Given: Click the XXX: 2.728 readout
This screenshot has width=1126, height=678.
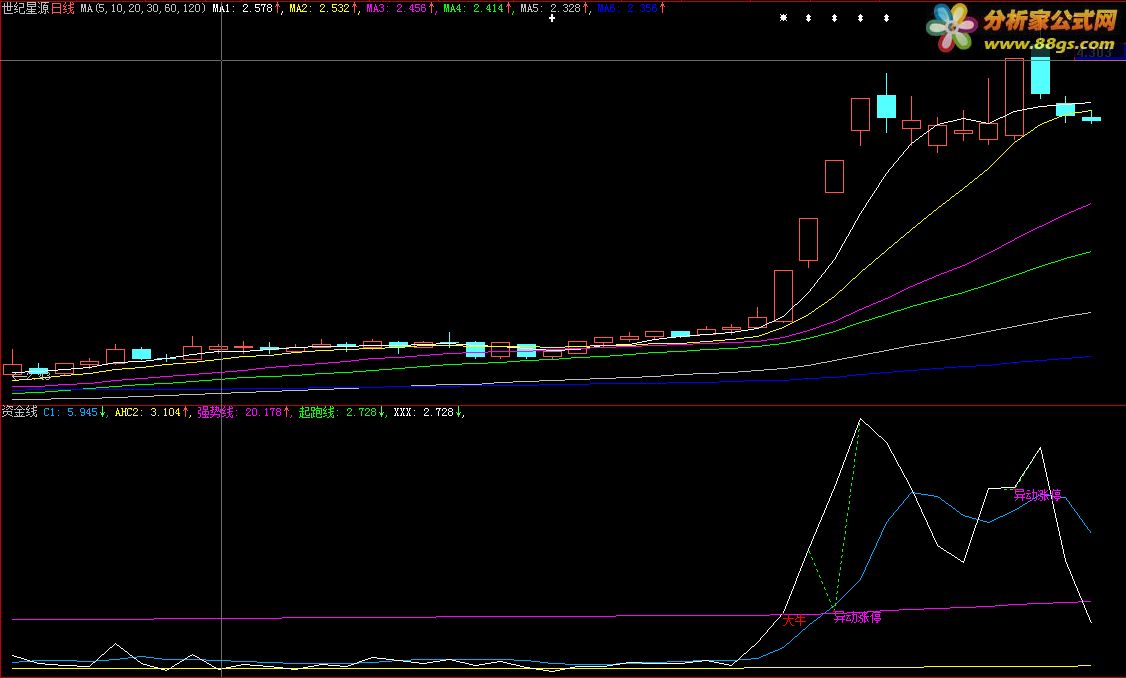Looking at the screenshot, I should coord(424,412).
